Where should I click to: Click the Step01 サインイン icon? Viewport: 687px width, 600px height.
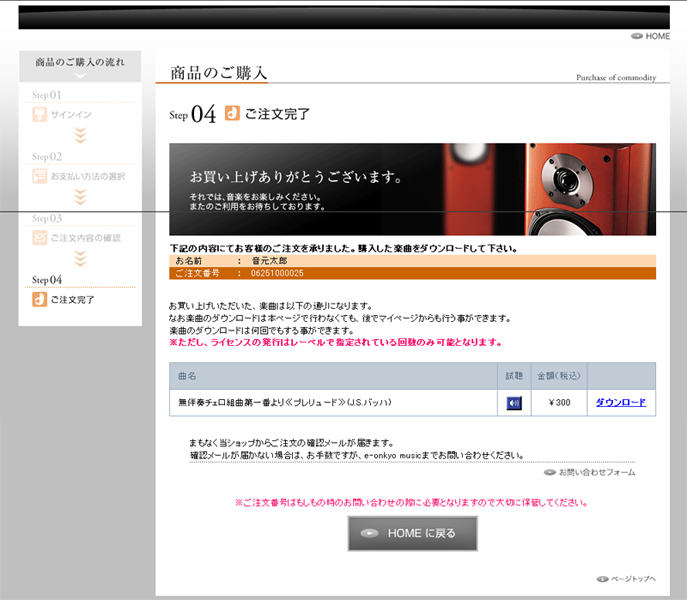point(40,114)
